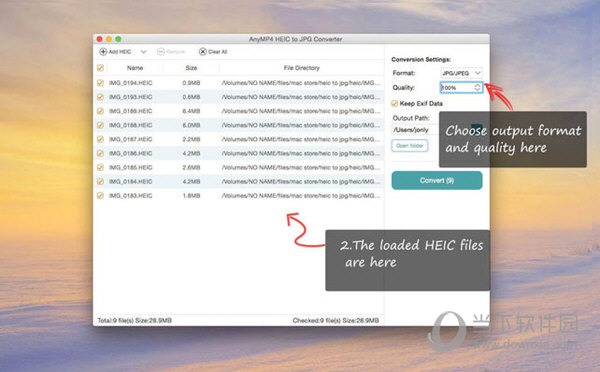
Task: Click the Add HEIC plus icon
Action: (x=103, y=52)
